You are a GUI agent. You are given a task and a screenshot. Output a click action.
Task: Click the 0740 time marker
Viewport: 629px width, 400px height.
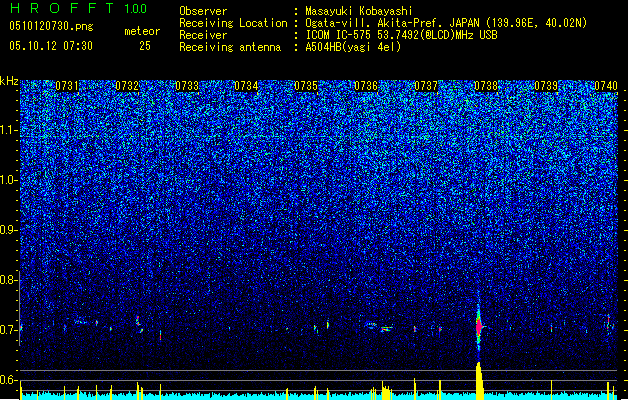point(606,86)
